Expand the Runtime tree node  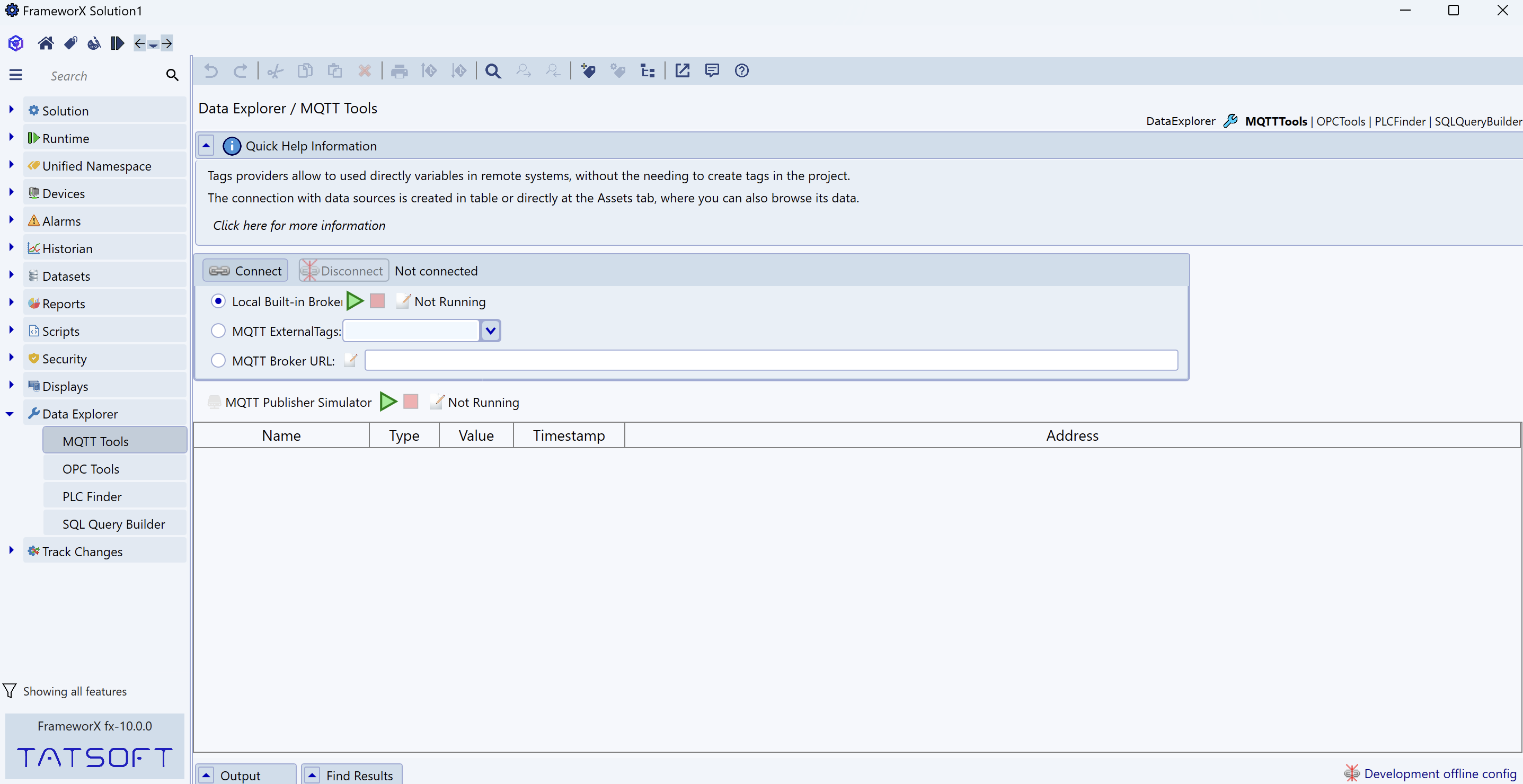(11, 137)
